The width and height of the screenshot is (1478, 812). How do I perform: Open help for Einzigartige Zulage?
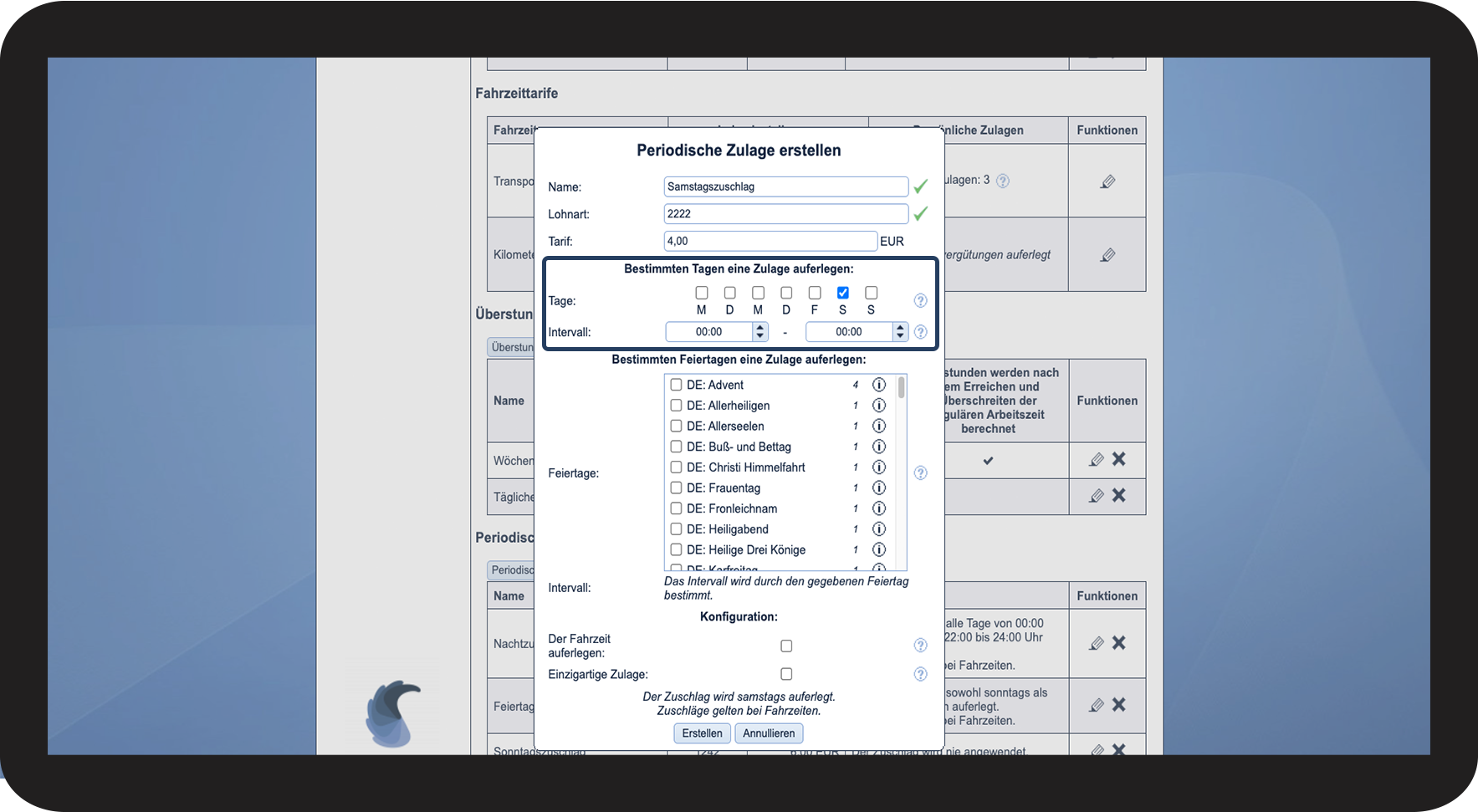(x=920, y=674)
